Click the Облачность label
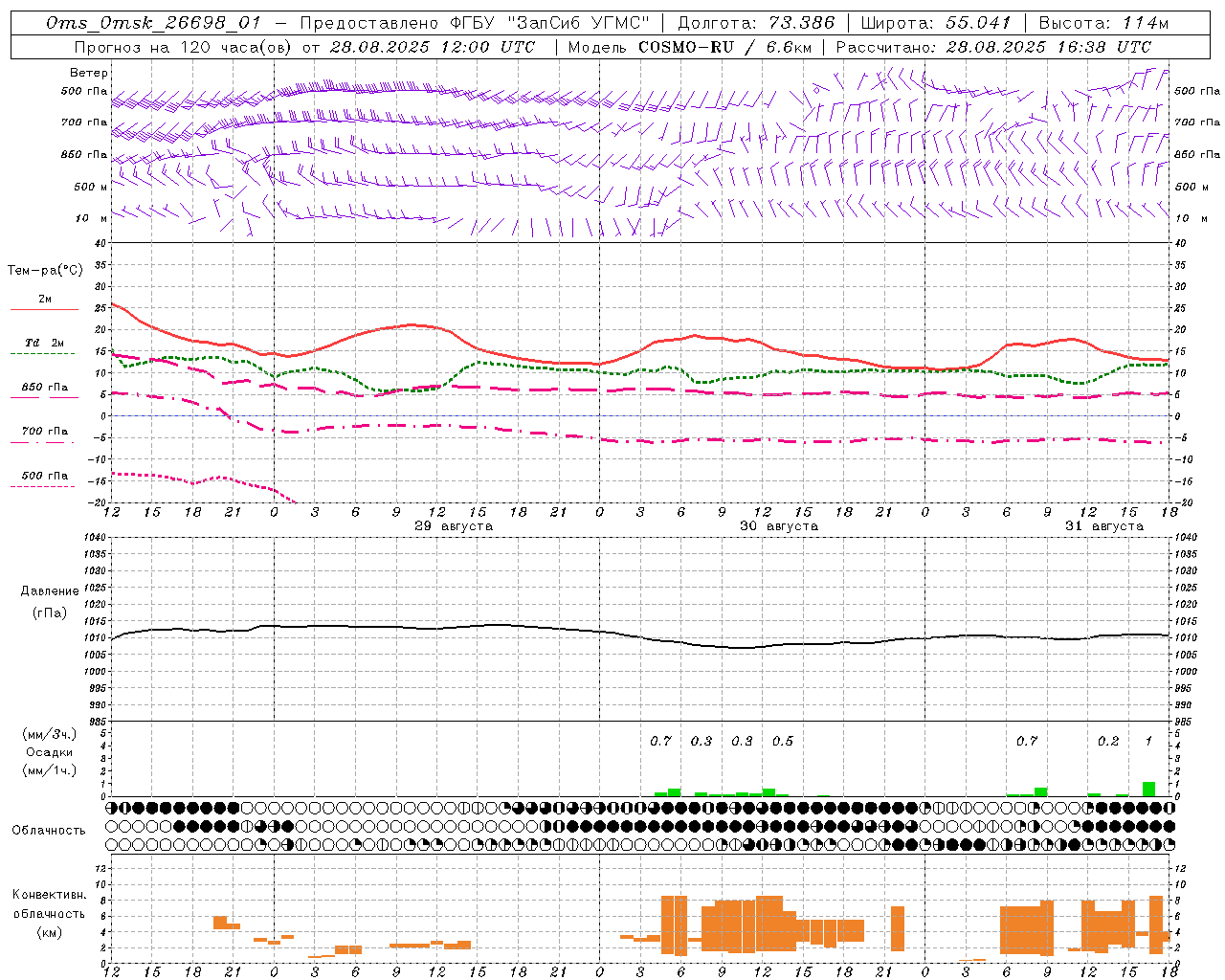1225x980 pixels. click(x=49, y=830)
